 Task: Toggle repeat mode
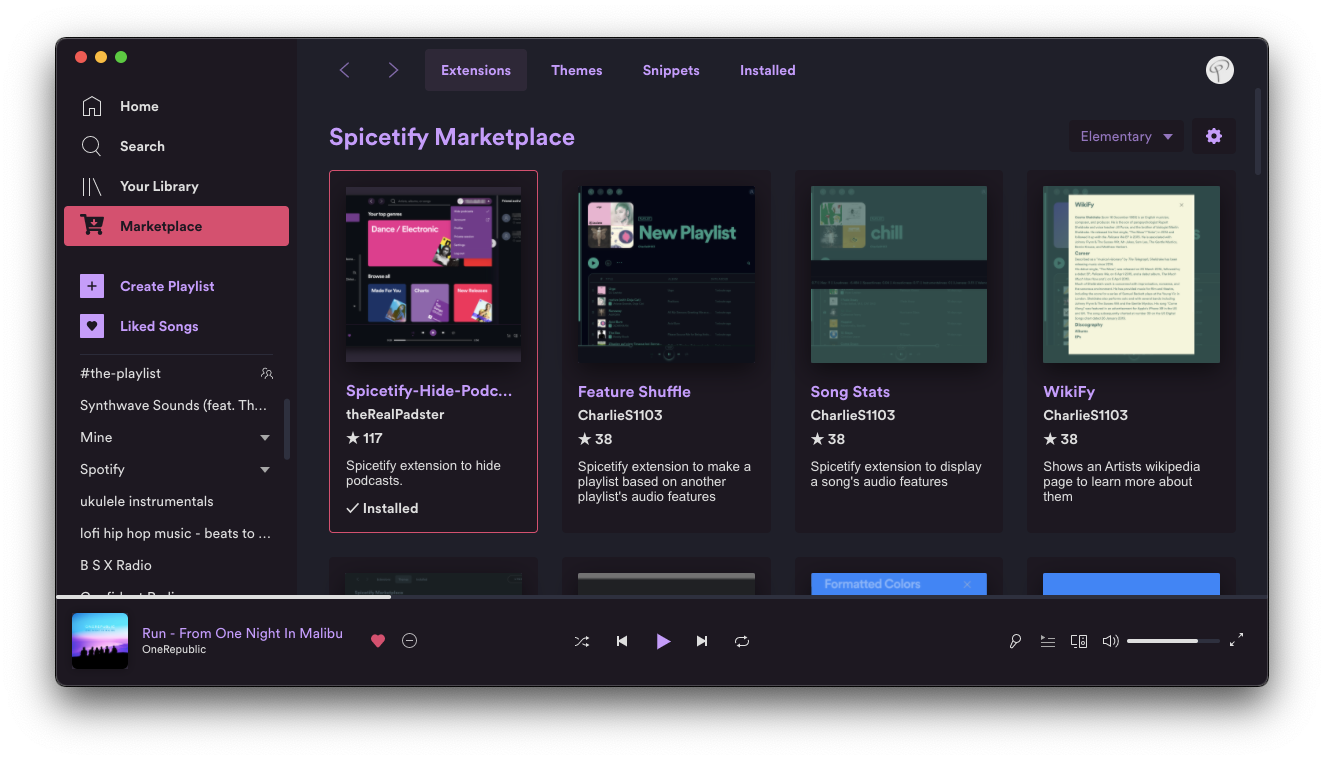(742, 641)
